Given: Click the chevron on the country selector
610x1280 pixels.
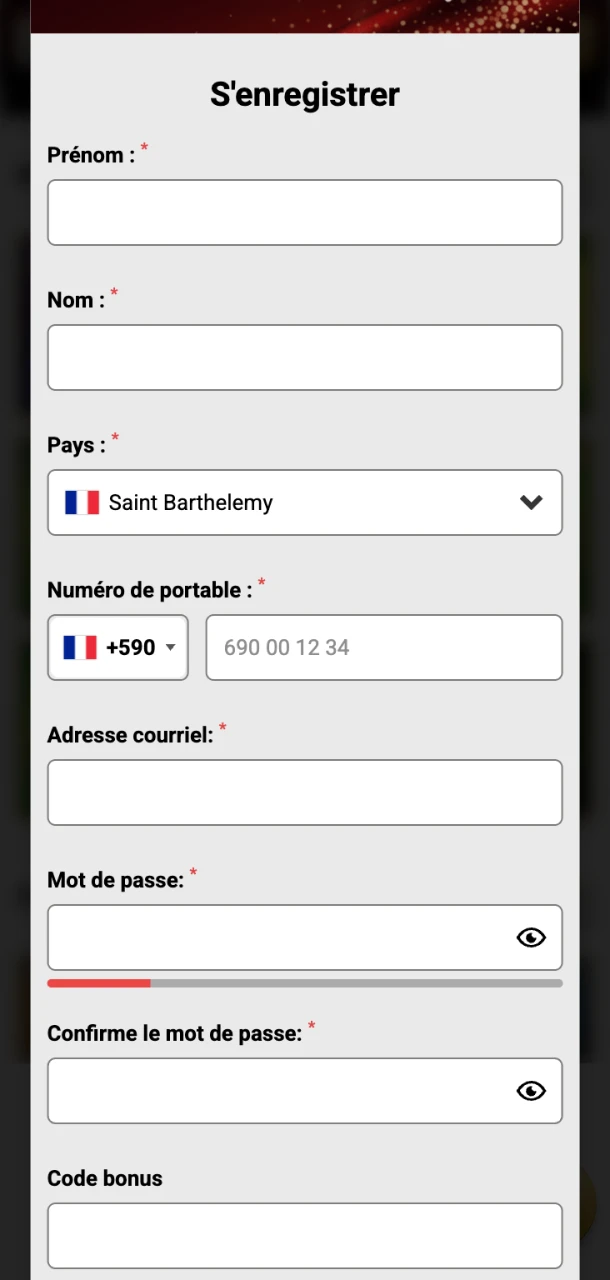Looking at the screenshot, I should click(531, 503).
